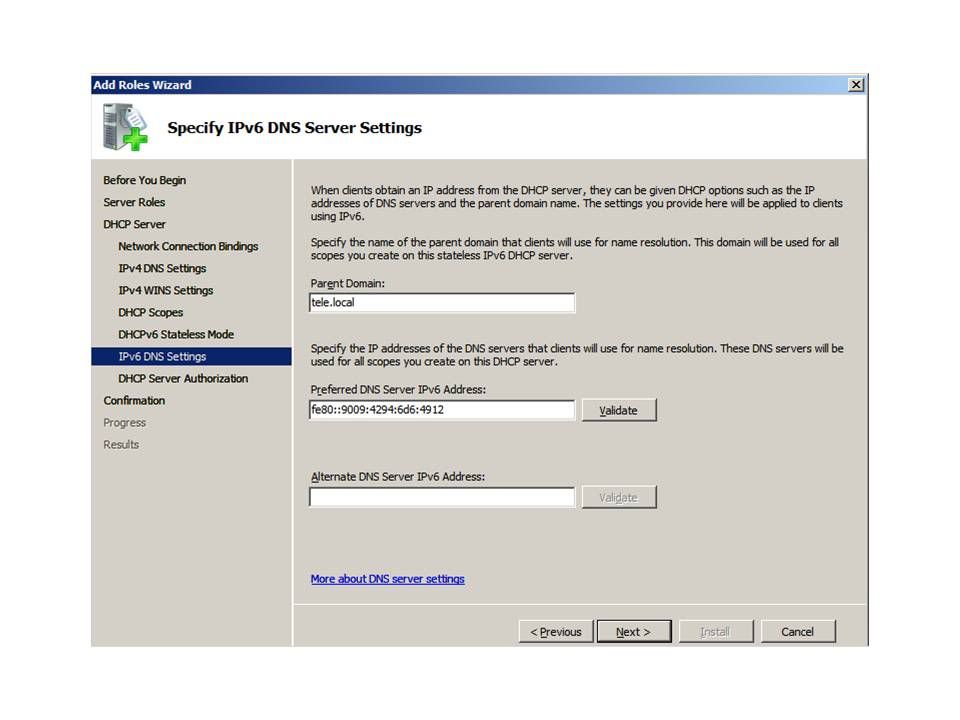Validate the preferred DNS server address
960x720 pixels.
pos(619,410)
